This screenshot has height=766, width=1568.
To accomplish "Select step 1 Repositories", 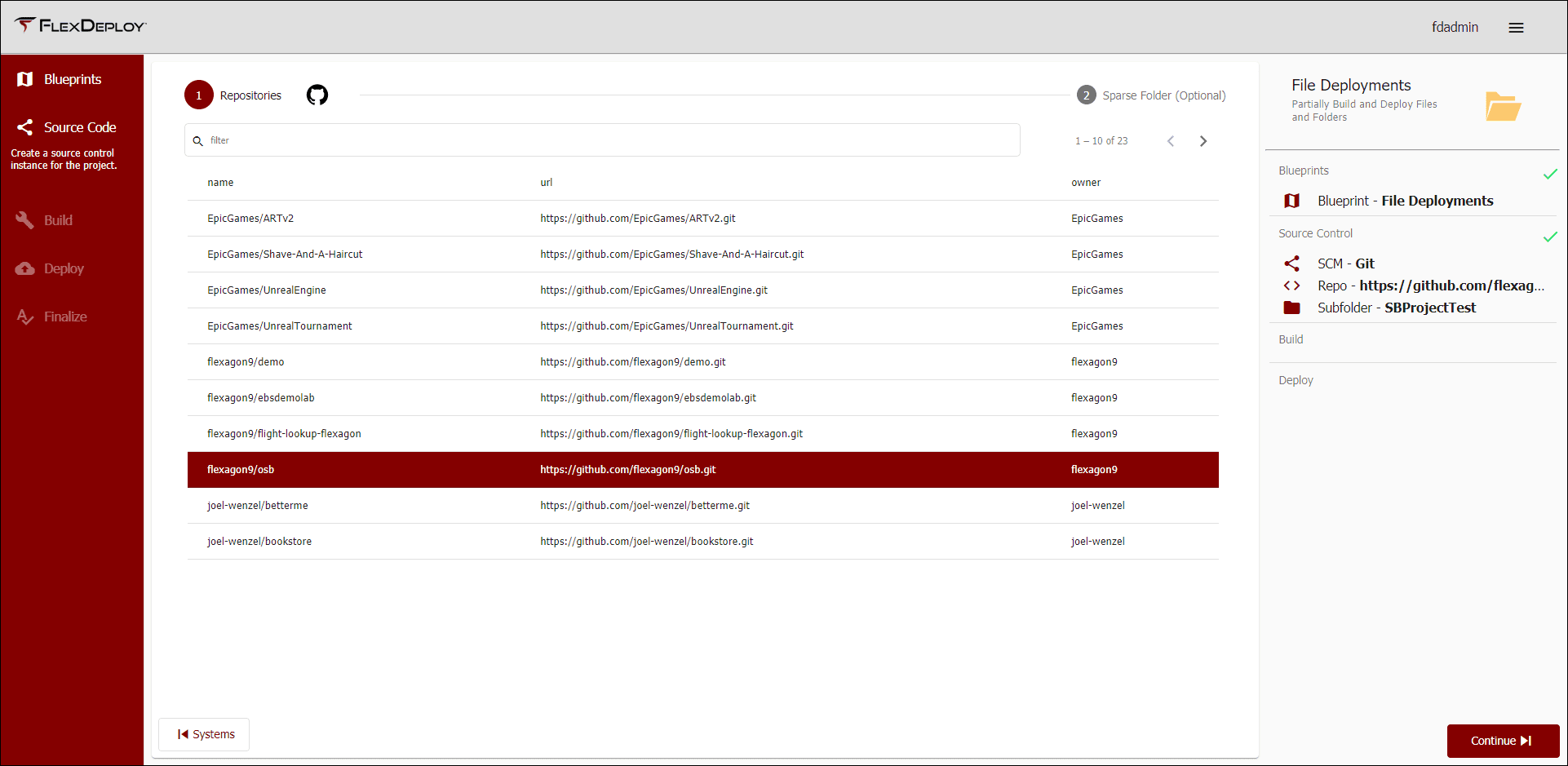I will 233,95.
